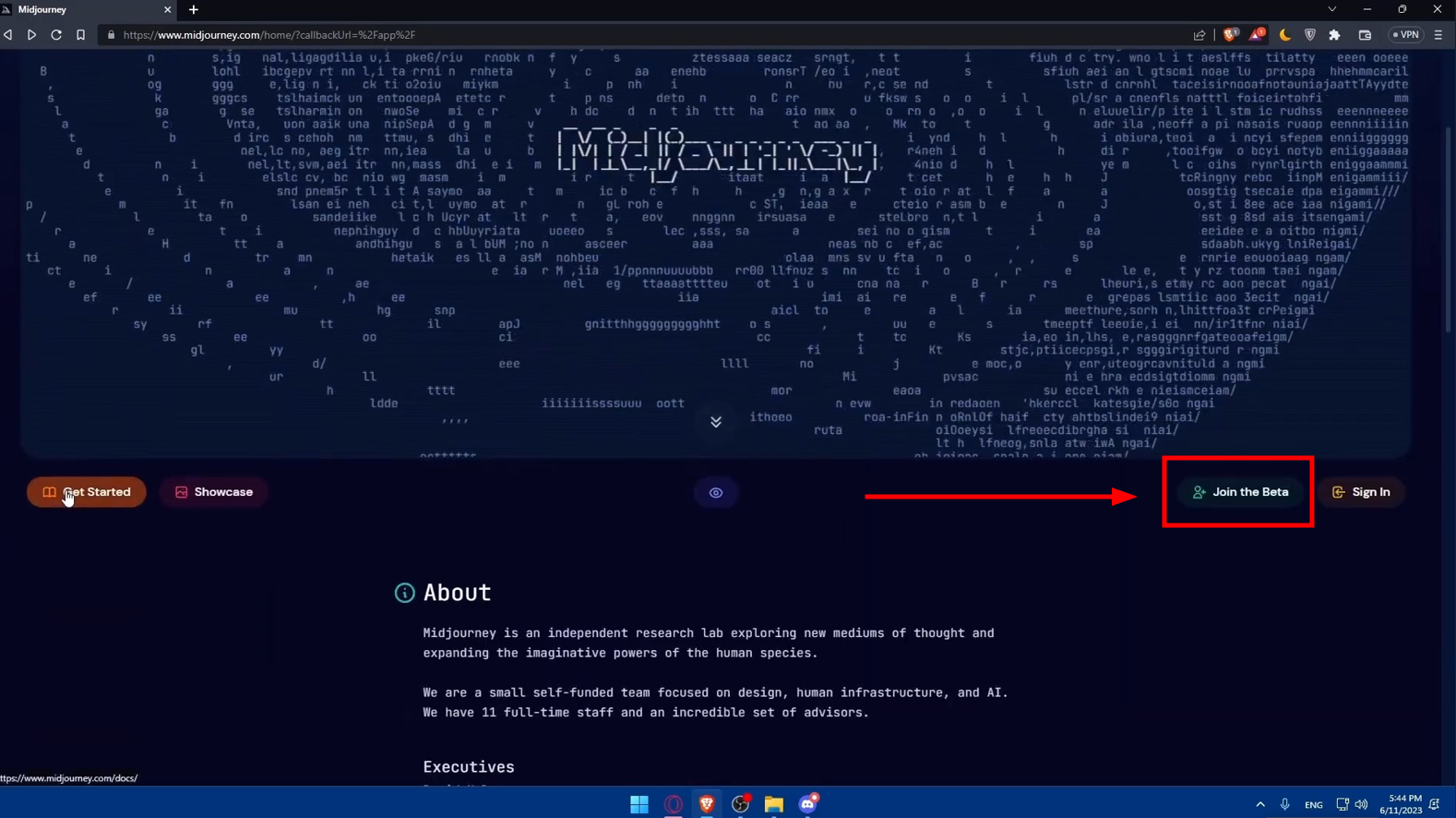Go forward with the browser forward arrow
1456x818 pixels.
[x=32, y=35]
